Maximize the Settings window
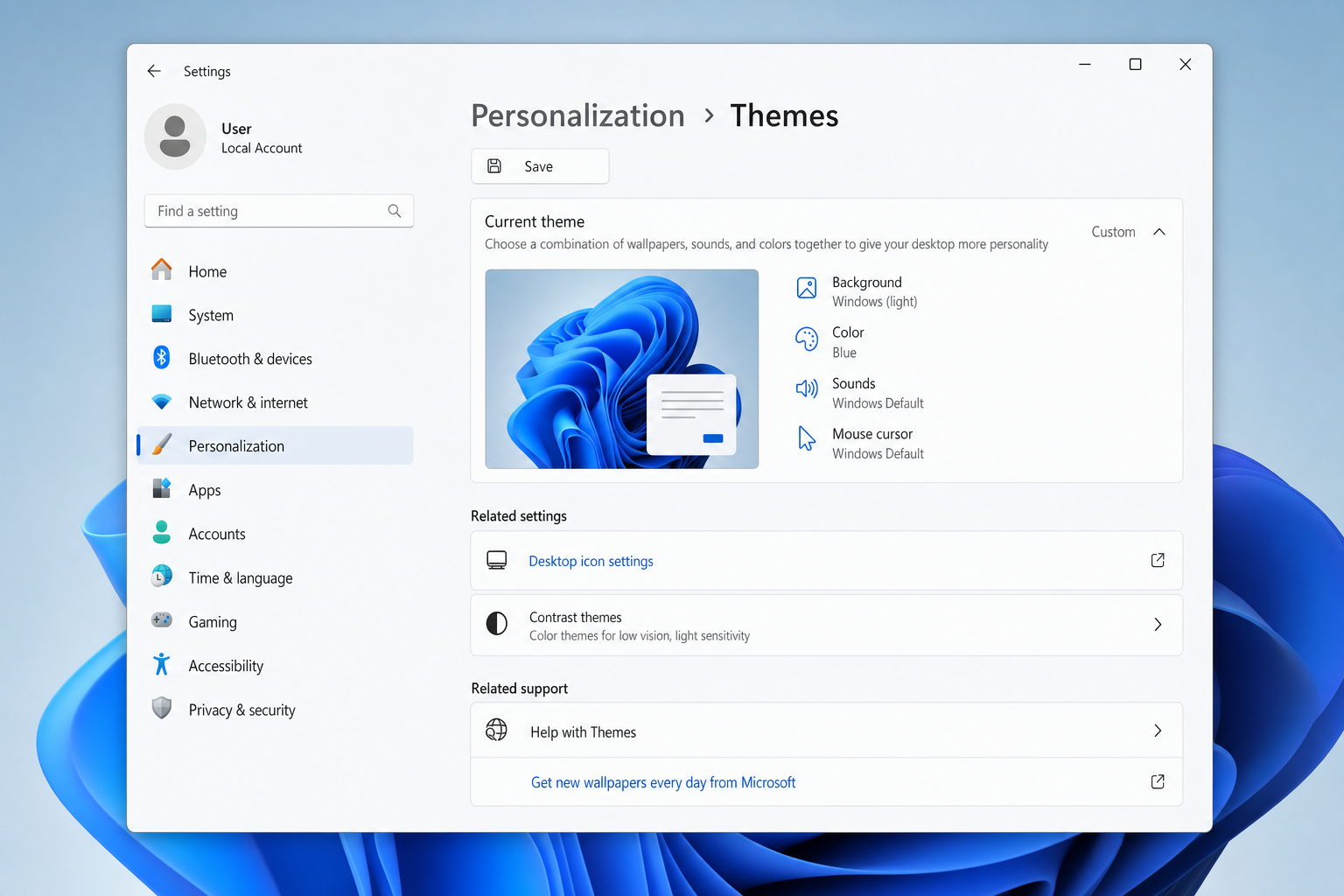The width and height of the screenshot is (1344, 896). click(1135, 64)
